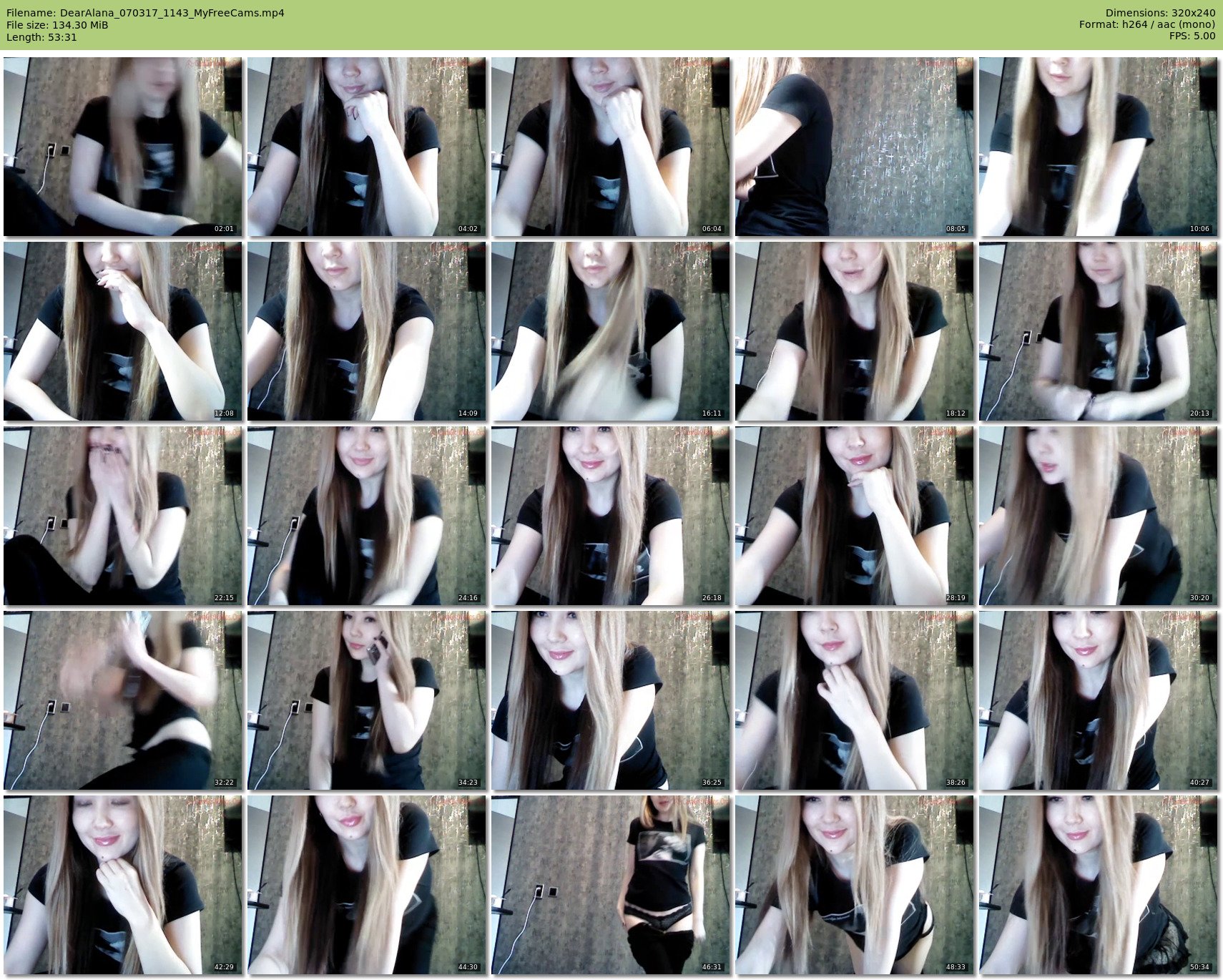Open the 38:26 preview frame

[x=855, y=700]
